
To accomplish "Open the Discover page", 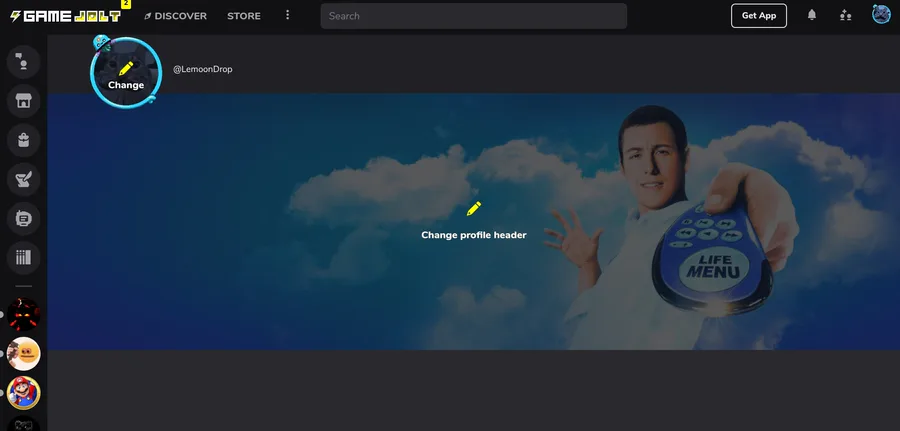I will [175, 16].
